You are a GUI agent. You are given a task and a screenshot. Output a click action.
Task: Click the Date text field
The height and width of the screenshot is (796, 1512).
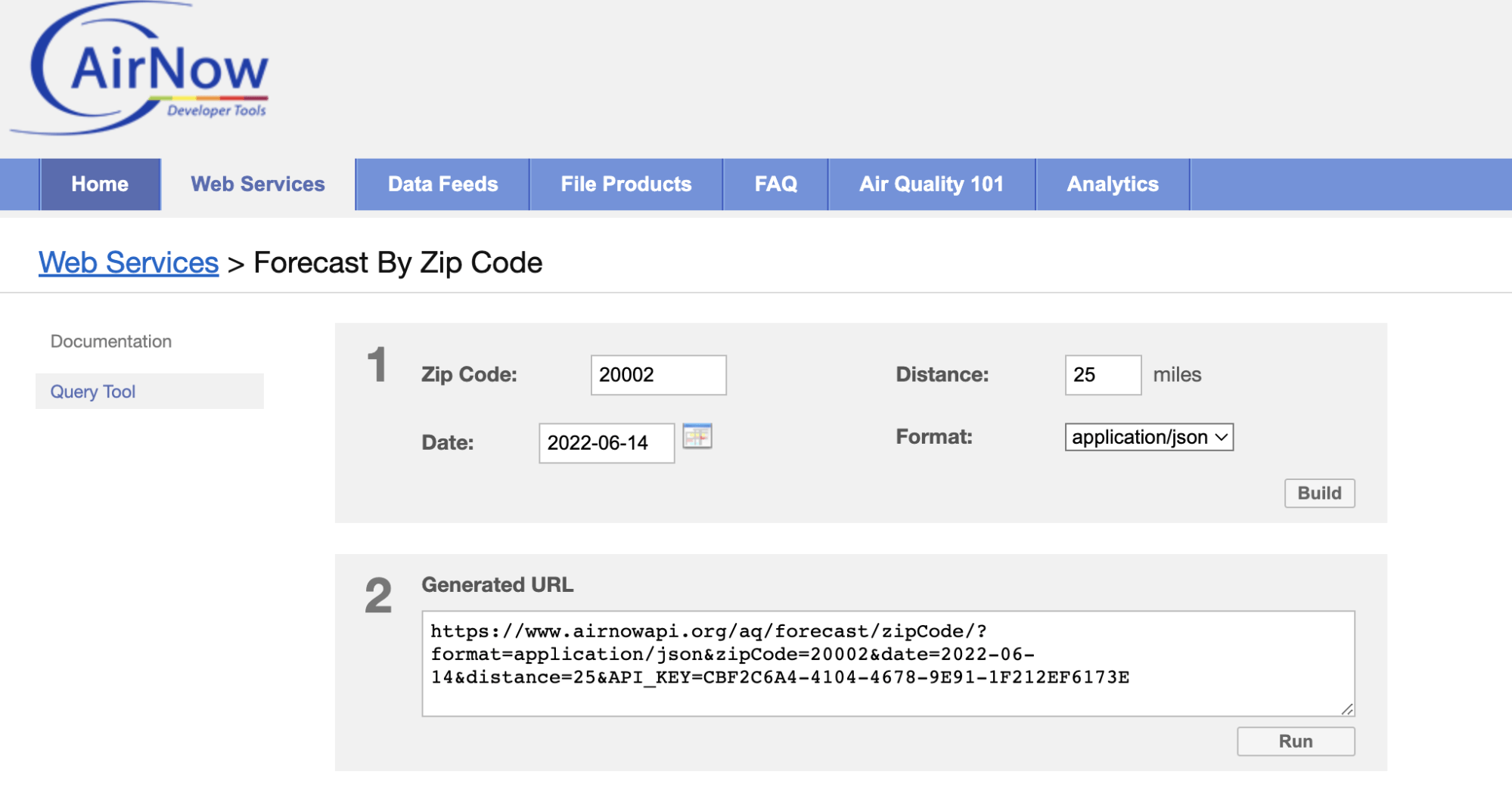606,443
